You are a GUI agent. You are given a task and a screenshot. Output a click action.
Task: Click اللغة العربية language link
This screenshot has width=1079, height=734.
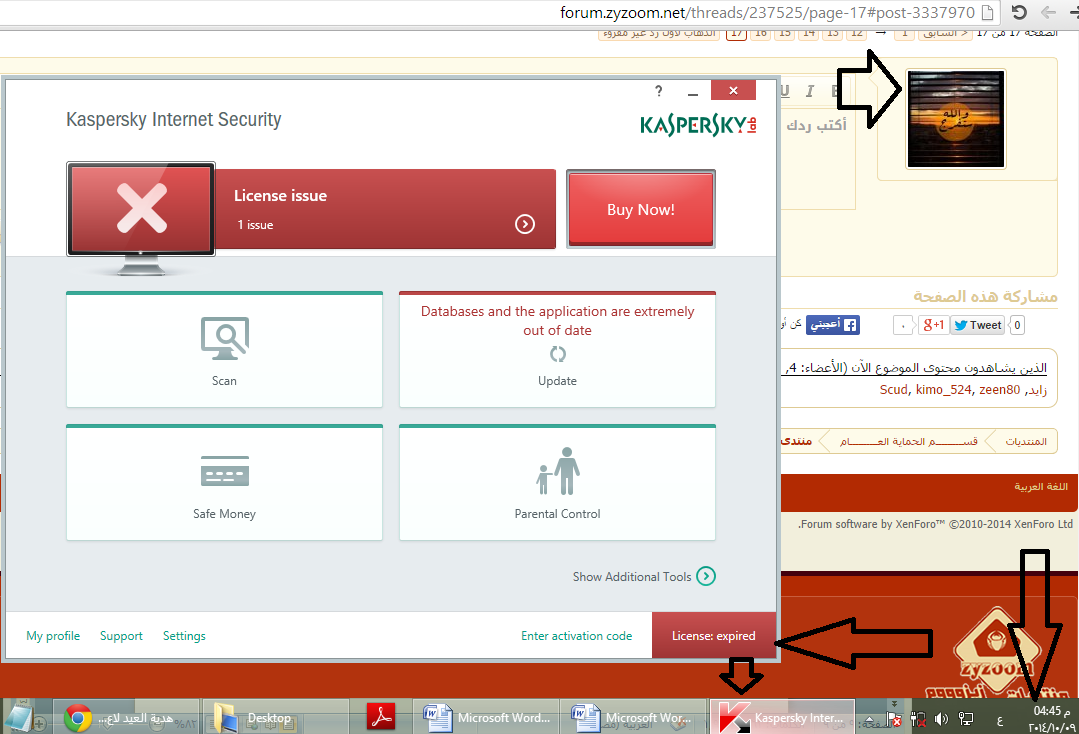1041,486
